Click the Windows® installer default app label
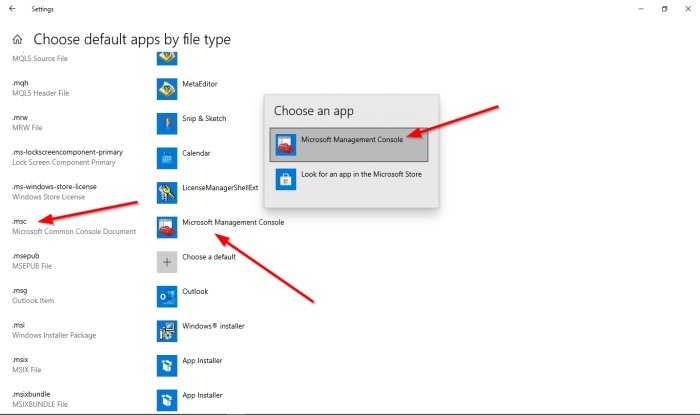This screenshot has height=415, width=700. point(213,326)
